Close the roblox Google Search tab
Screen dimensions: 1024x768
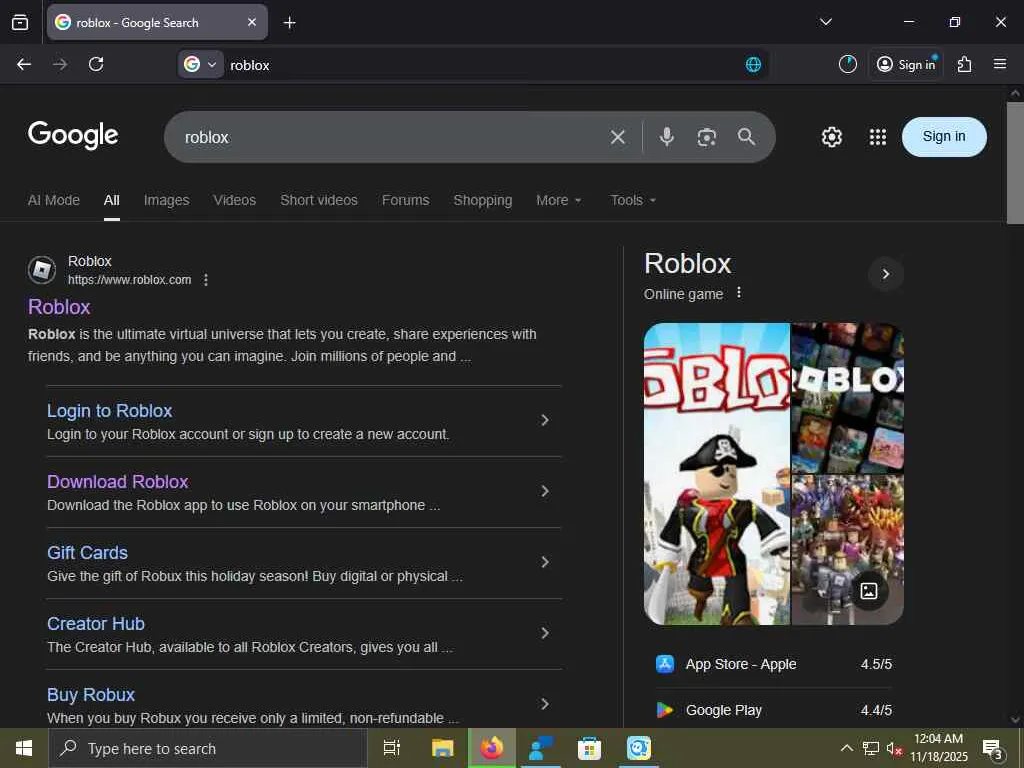(252, 22)
